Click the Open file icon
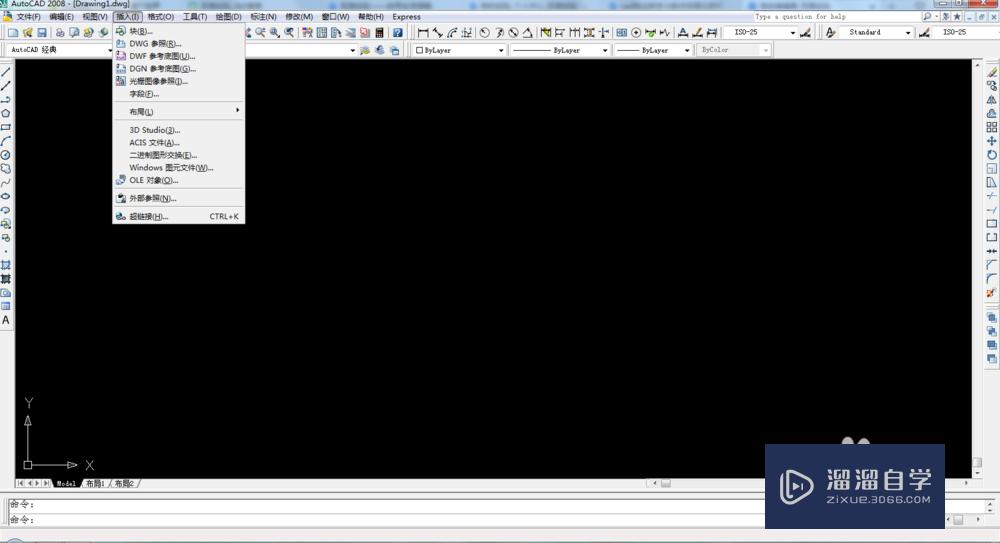The width and height of the screenshot is (1000, 543). click(27, 32)
